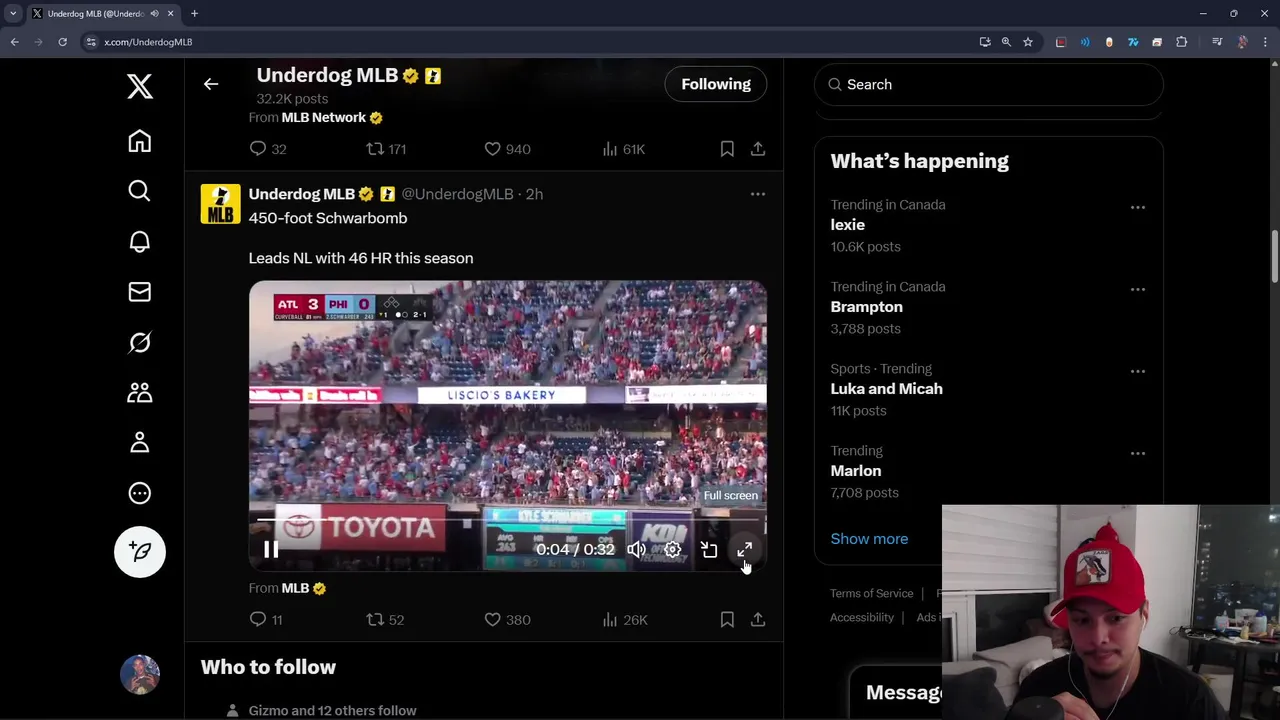Open browser tab search dropdown arrow
Screen dimensions: 1280x720
[x=13, y=14]
